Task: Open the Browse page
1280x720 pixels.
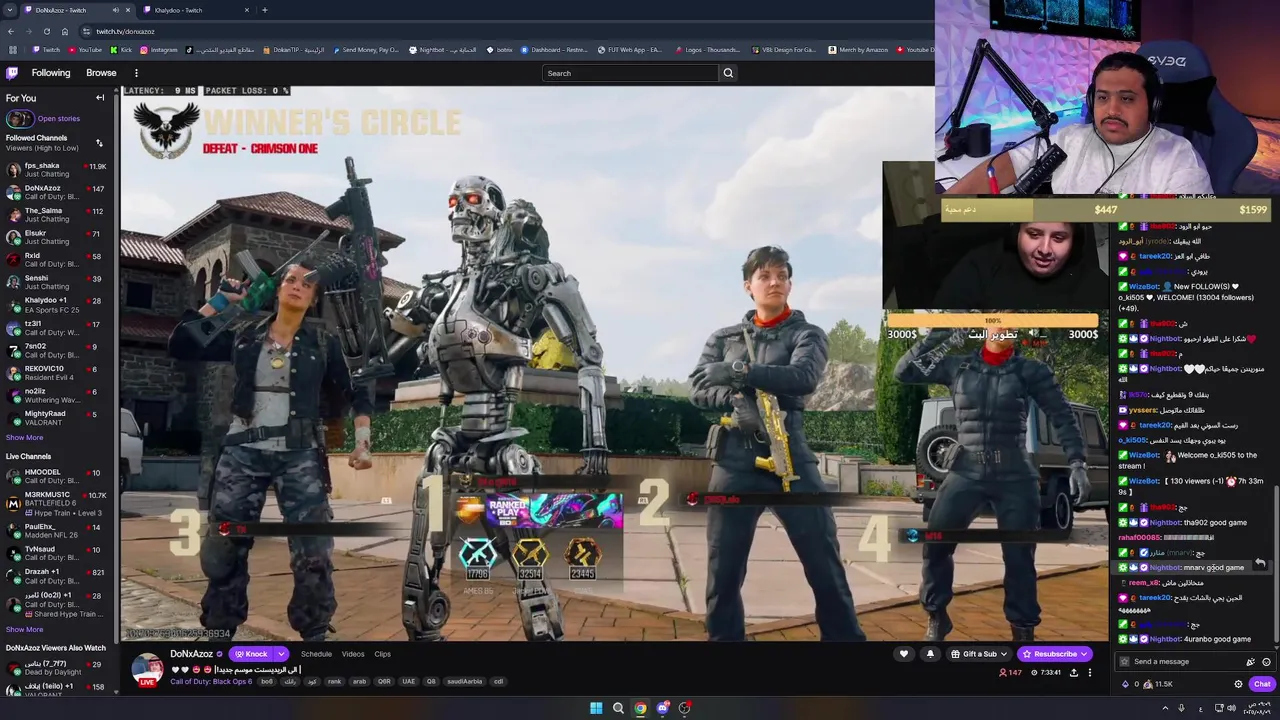Action: pos(101,73)
